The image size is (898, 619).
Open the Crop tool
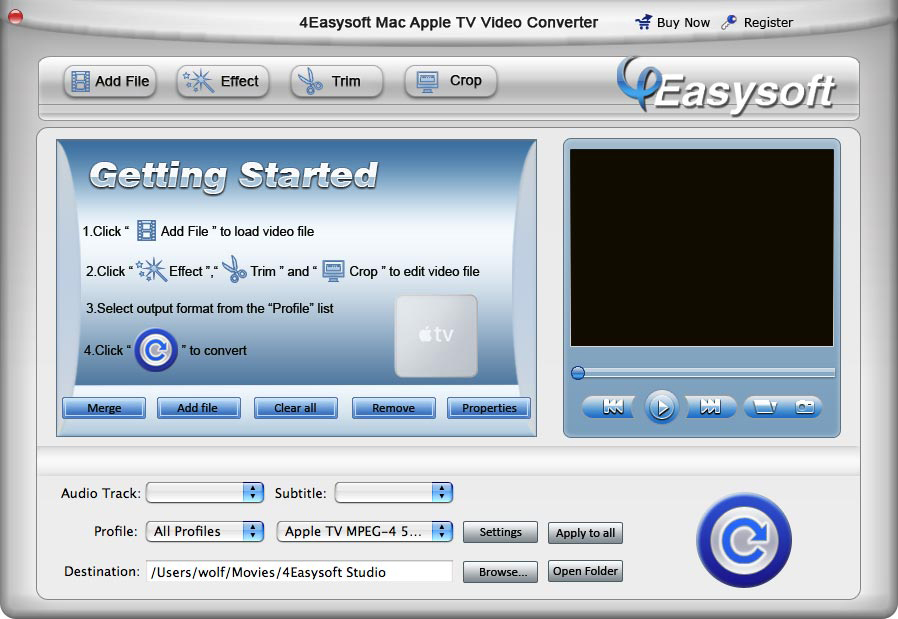coord(451,81)
